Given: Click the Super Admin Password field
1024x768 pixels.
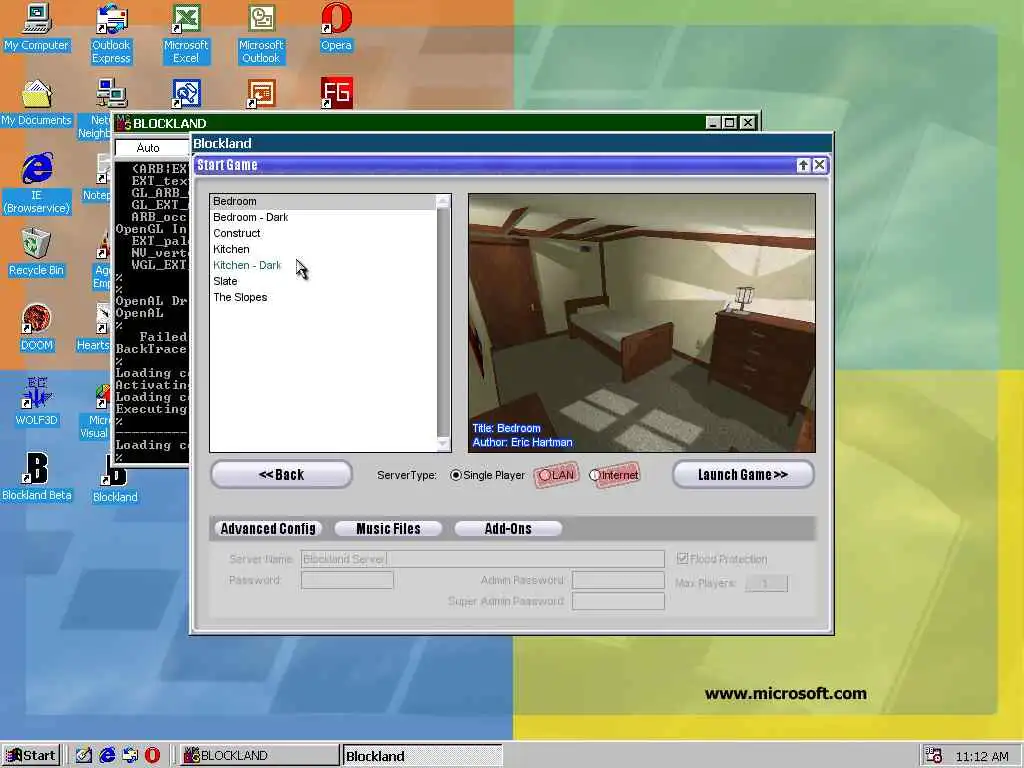Looking at the screenshot, I should point(618,601).
